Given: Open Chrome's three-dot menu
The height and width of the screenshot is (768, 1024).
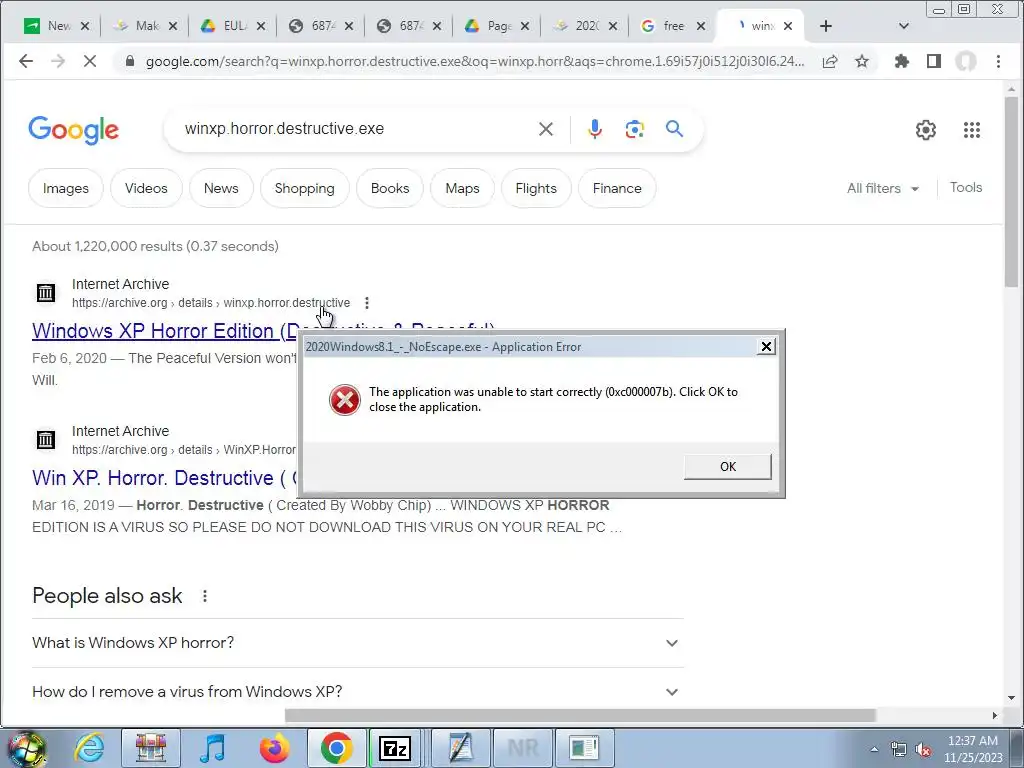Looking at the screenshot, I should (x=998, y=61).
